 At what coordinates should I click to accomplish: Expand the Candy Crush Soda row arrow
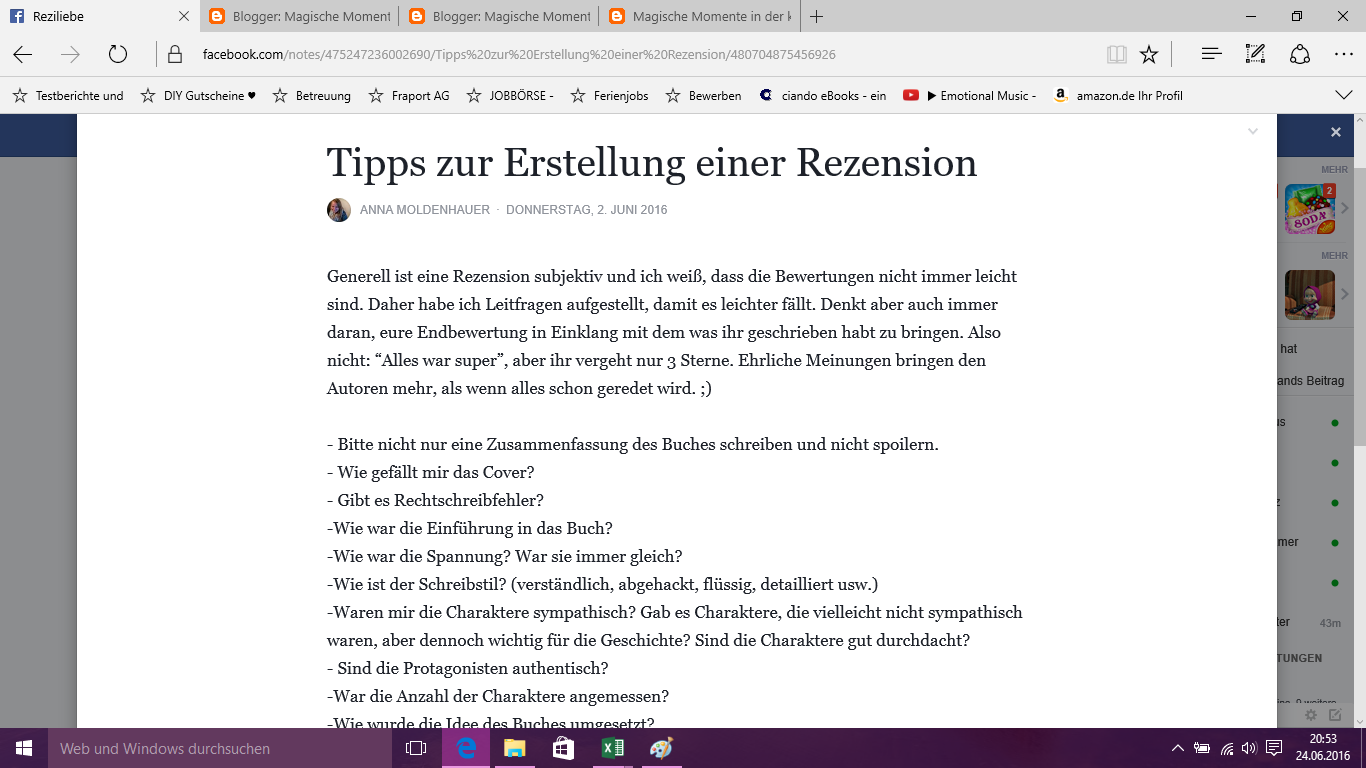coord(1346,209)
